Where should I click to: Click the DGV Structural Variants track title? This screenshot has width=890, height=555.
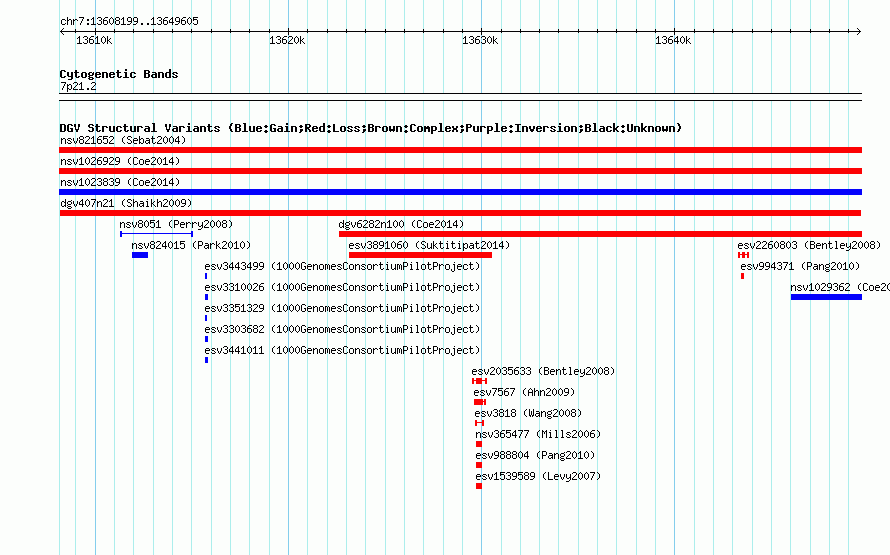371,128
